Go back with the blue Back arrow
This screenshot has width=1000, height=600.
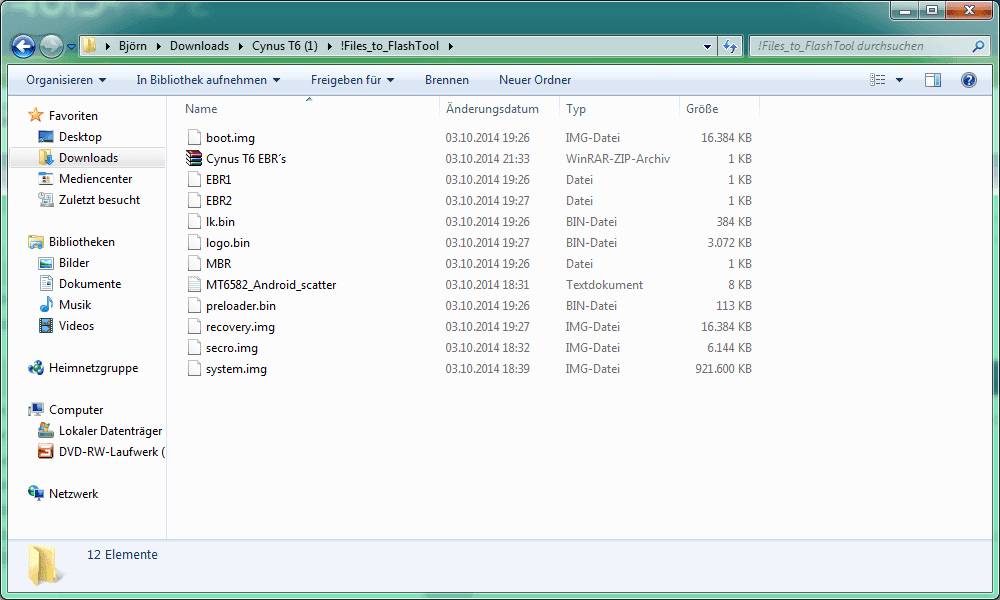(24, 46)
